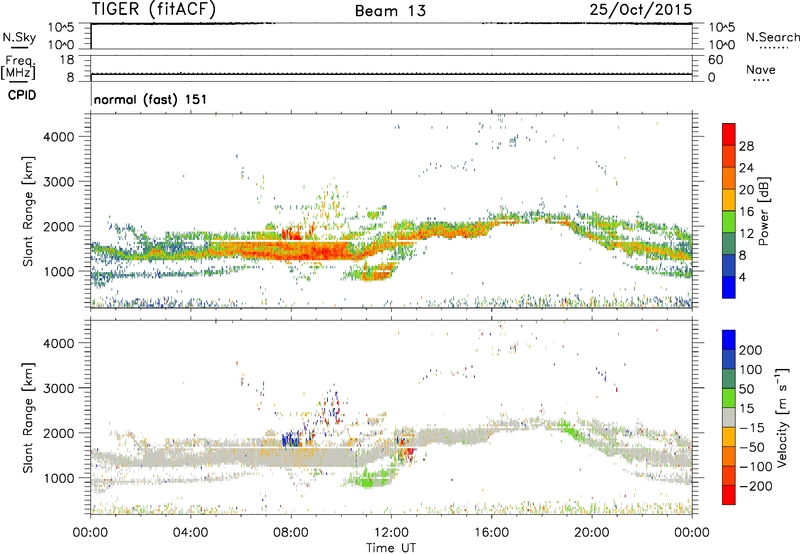Click the "08:00" time tick label
The image size is (800, 554).
pyautogui.click(x=291, y=533)
